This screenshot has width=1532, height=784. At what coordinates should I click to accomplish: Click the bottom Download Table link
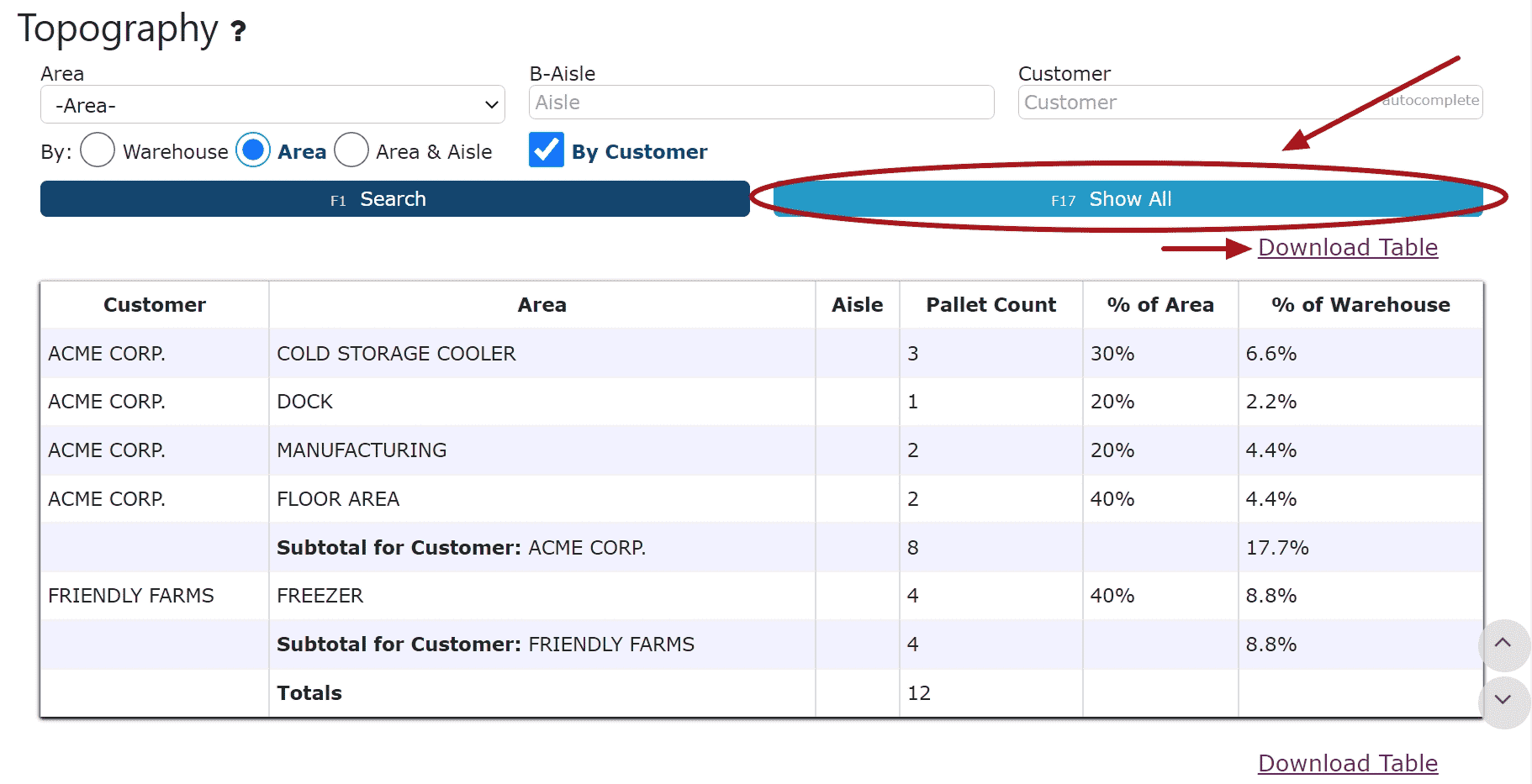(x=1347, y=763)
